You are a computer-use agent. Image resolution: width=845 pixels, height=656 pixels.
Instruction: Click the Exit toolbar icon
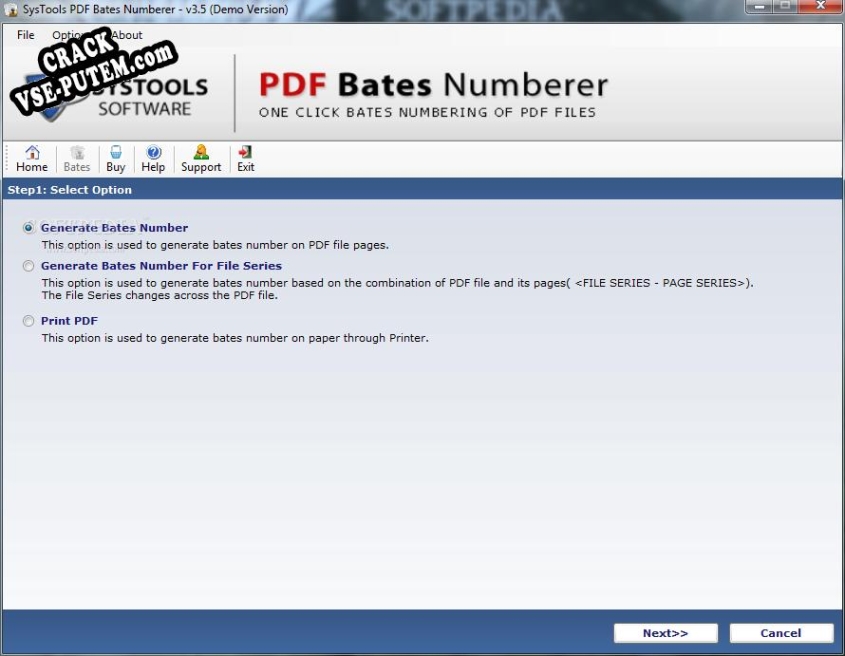pos(245,159)
